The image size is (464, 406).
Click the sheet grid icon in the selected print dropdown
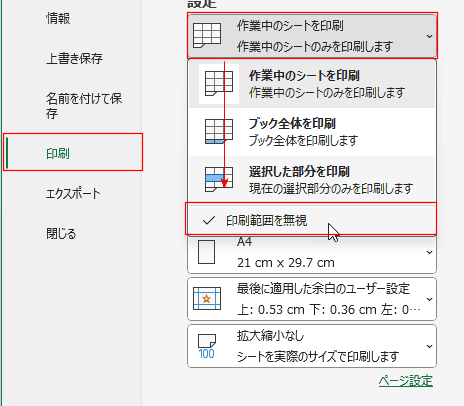point(207,35)
